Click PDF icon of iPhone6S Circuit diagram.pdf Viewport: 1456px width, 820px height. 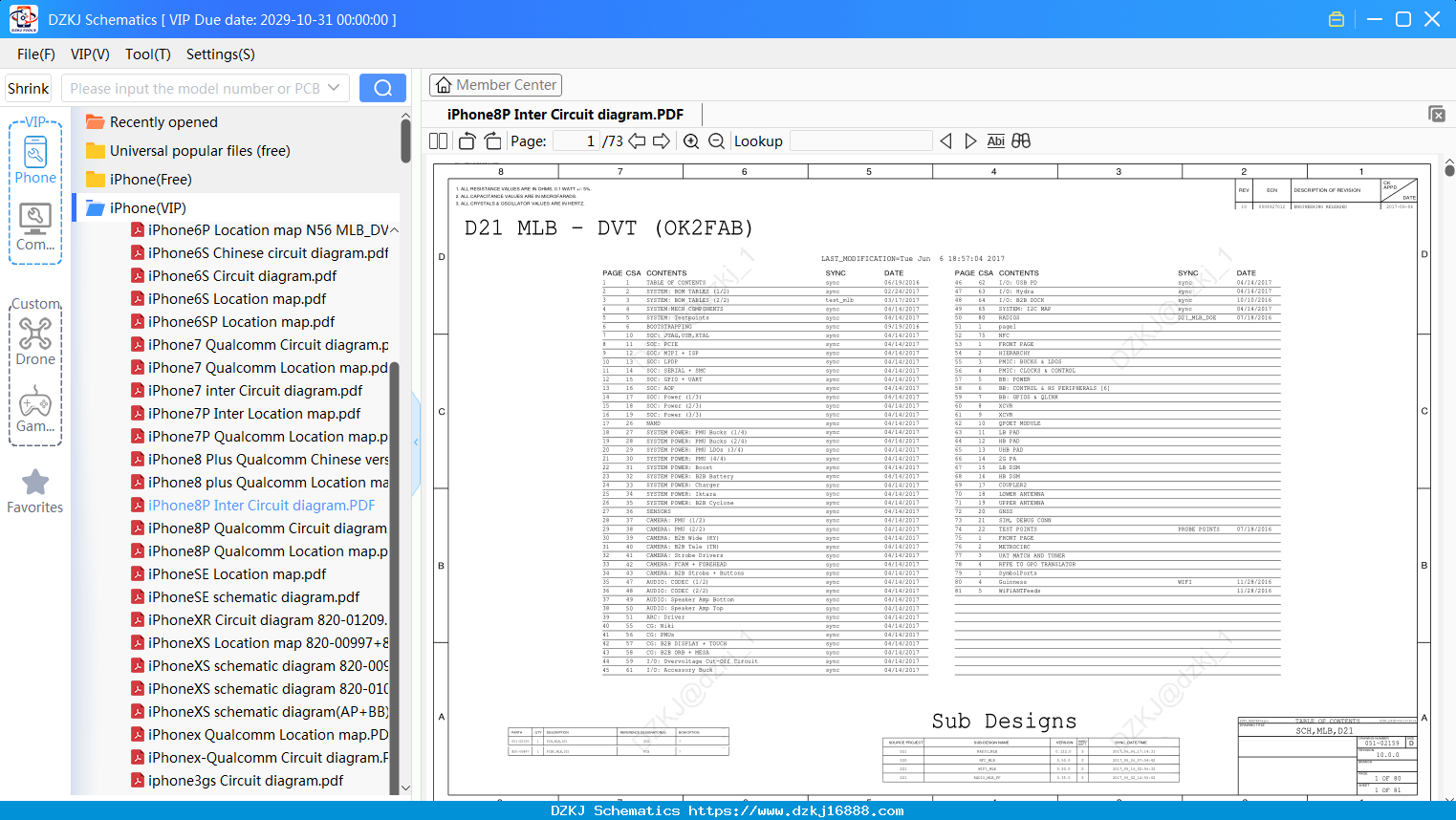tap(138, 276)
